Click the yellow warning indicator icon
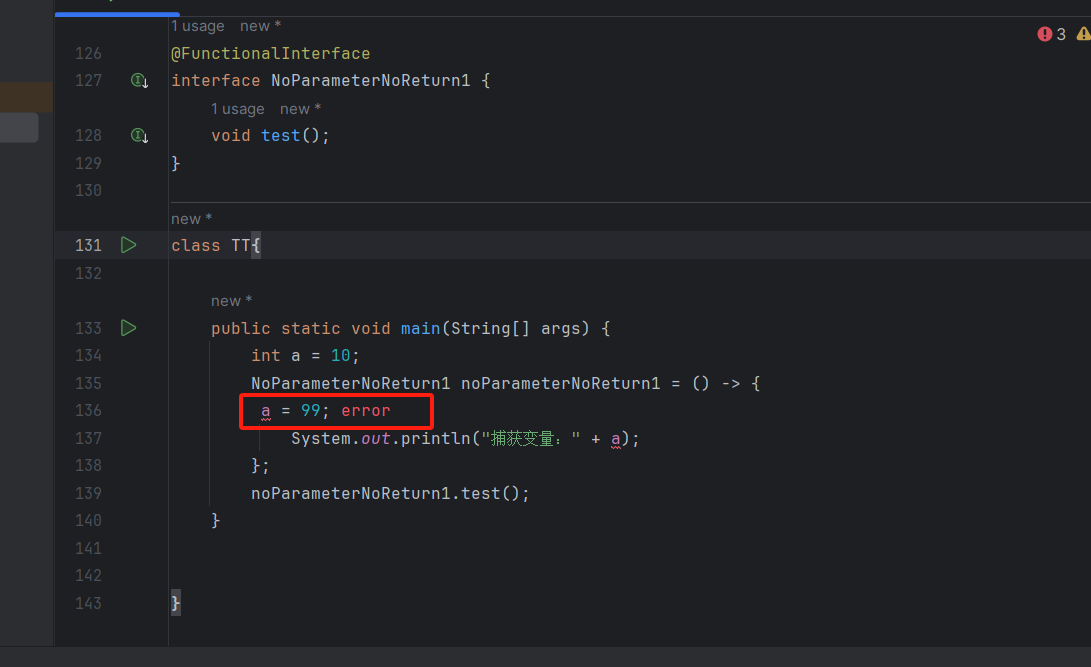 click(1083, 34)
